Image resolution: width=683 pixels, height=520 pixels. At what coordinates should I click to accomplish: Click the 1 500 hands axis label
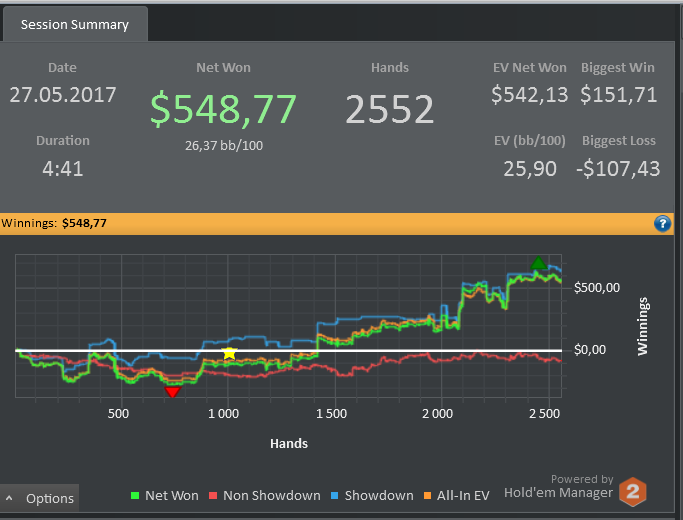(x=331, y=413)
